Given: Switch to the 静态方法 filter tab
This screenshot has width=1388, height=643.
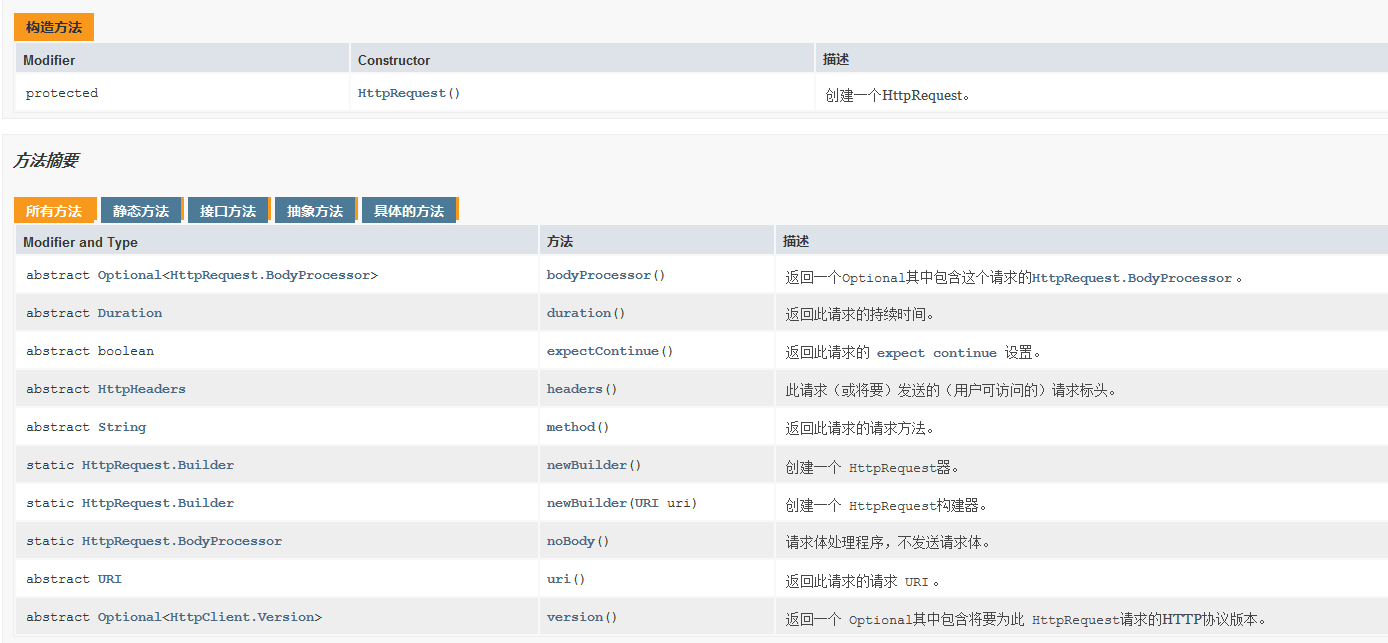Looking at the screenshot, I should tap(142, 210).
